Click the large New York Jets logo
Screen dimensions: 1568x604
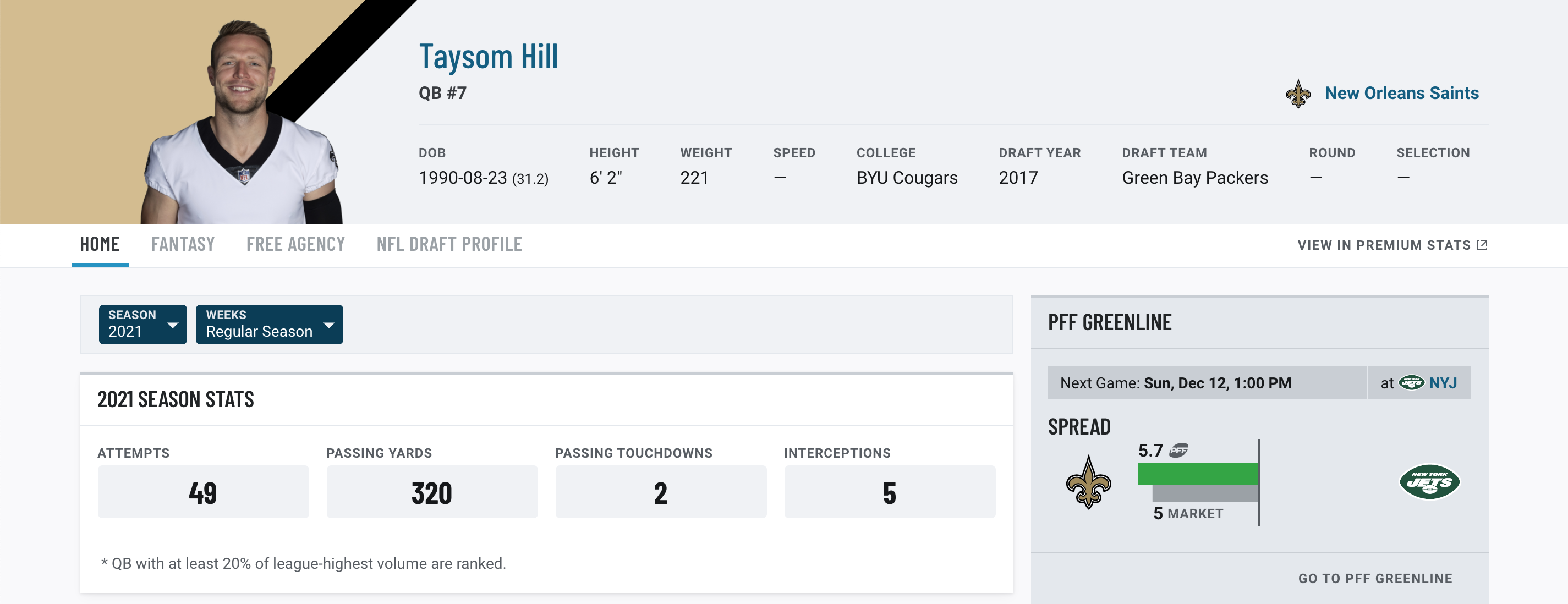point(1429,482)
